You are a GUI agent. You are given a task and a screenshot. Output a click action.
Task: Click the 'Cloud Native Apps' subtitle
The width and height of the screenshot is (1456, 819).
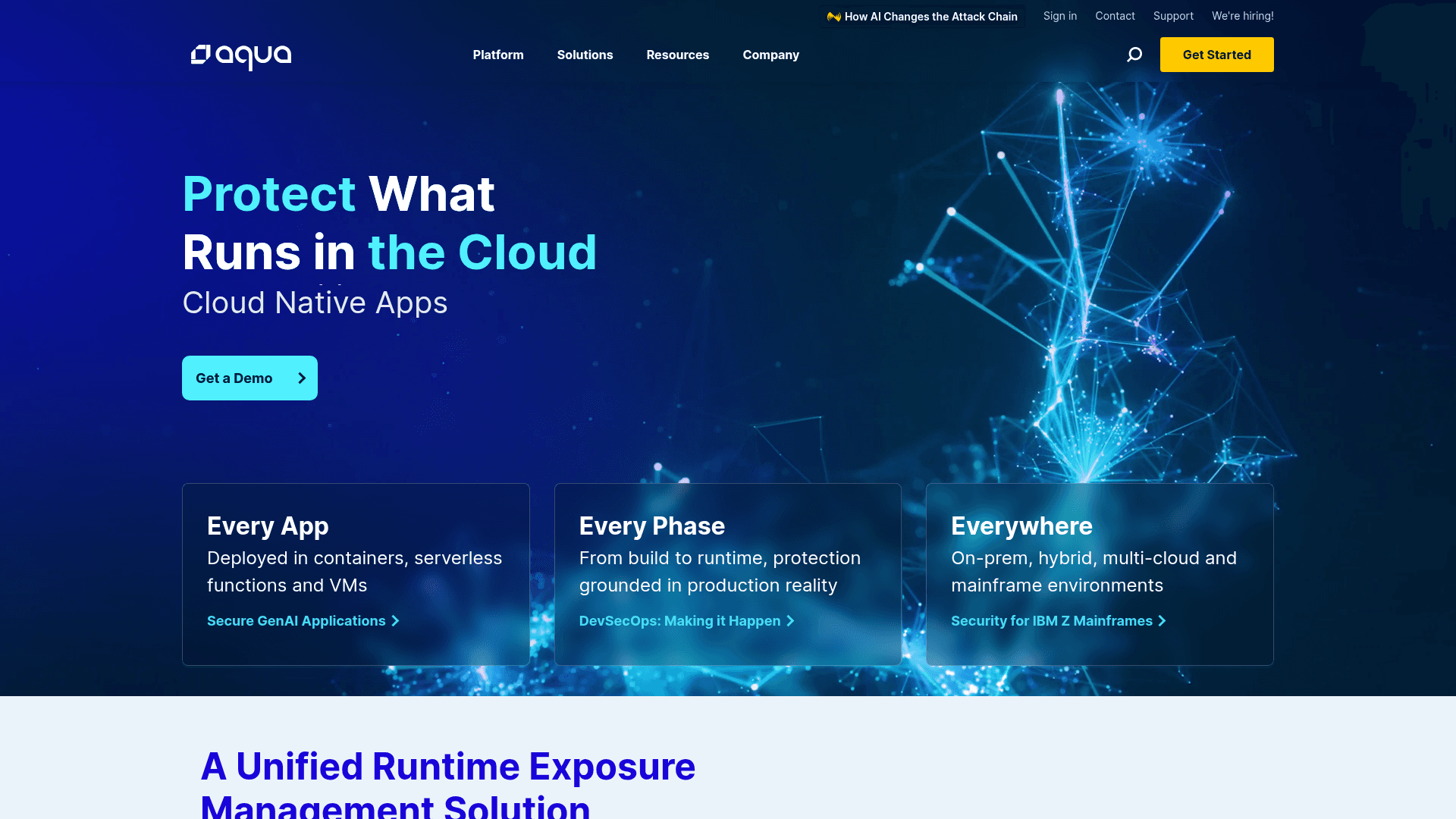click(x=315, y=303)
